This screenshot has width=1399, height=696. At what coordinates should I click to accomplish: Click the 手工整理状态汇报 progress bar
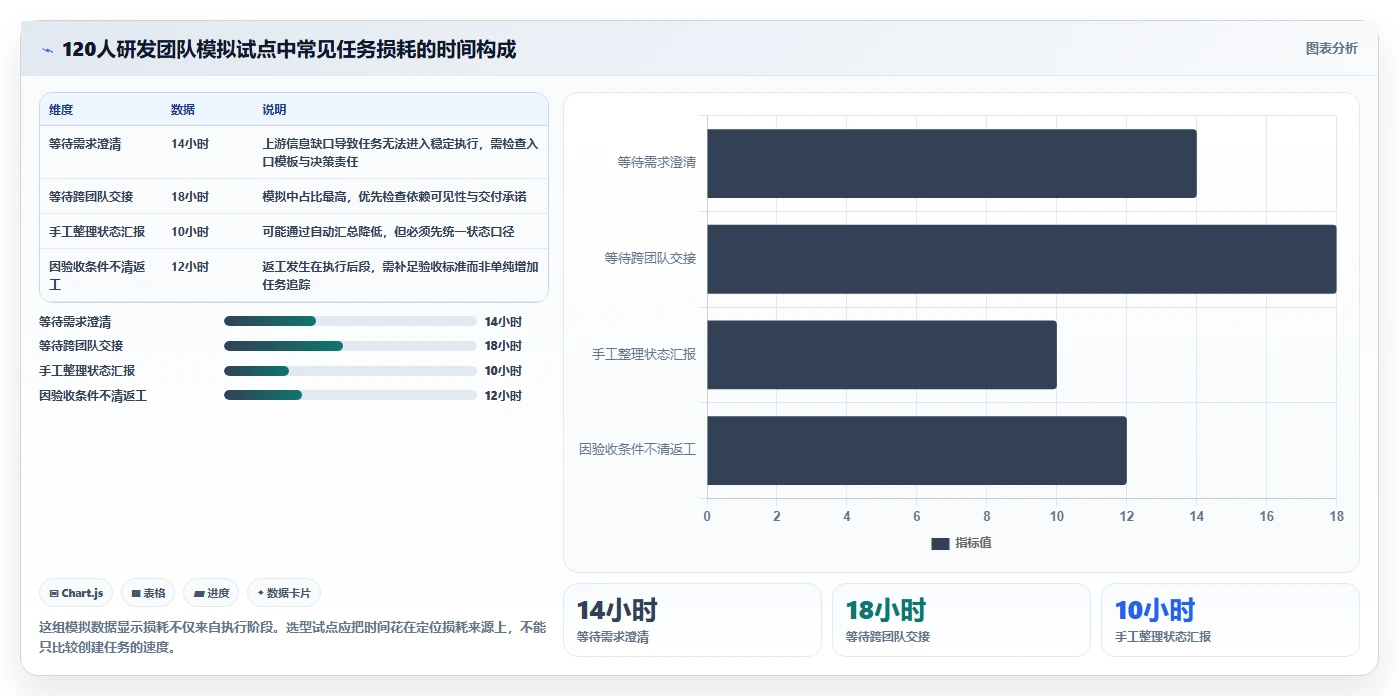(x=350, y=371)
